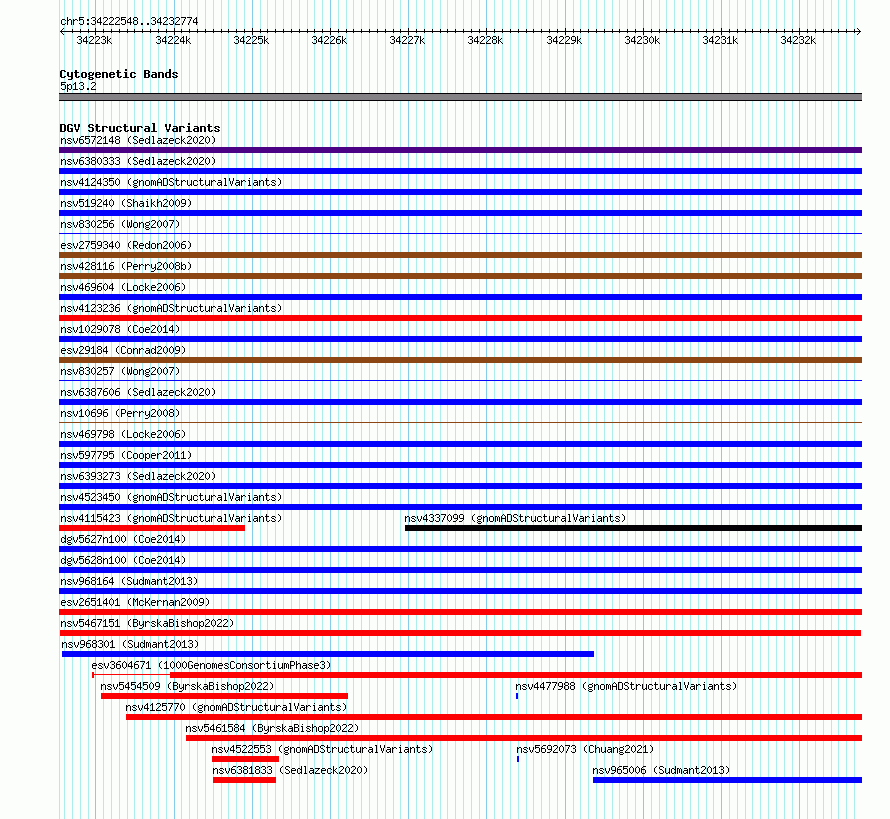Click nsv469798 (Locke2006) label
The height and width of the screenshot is (819, 890).
tap(123, 434)
